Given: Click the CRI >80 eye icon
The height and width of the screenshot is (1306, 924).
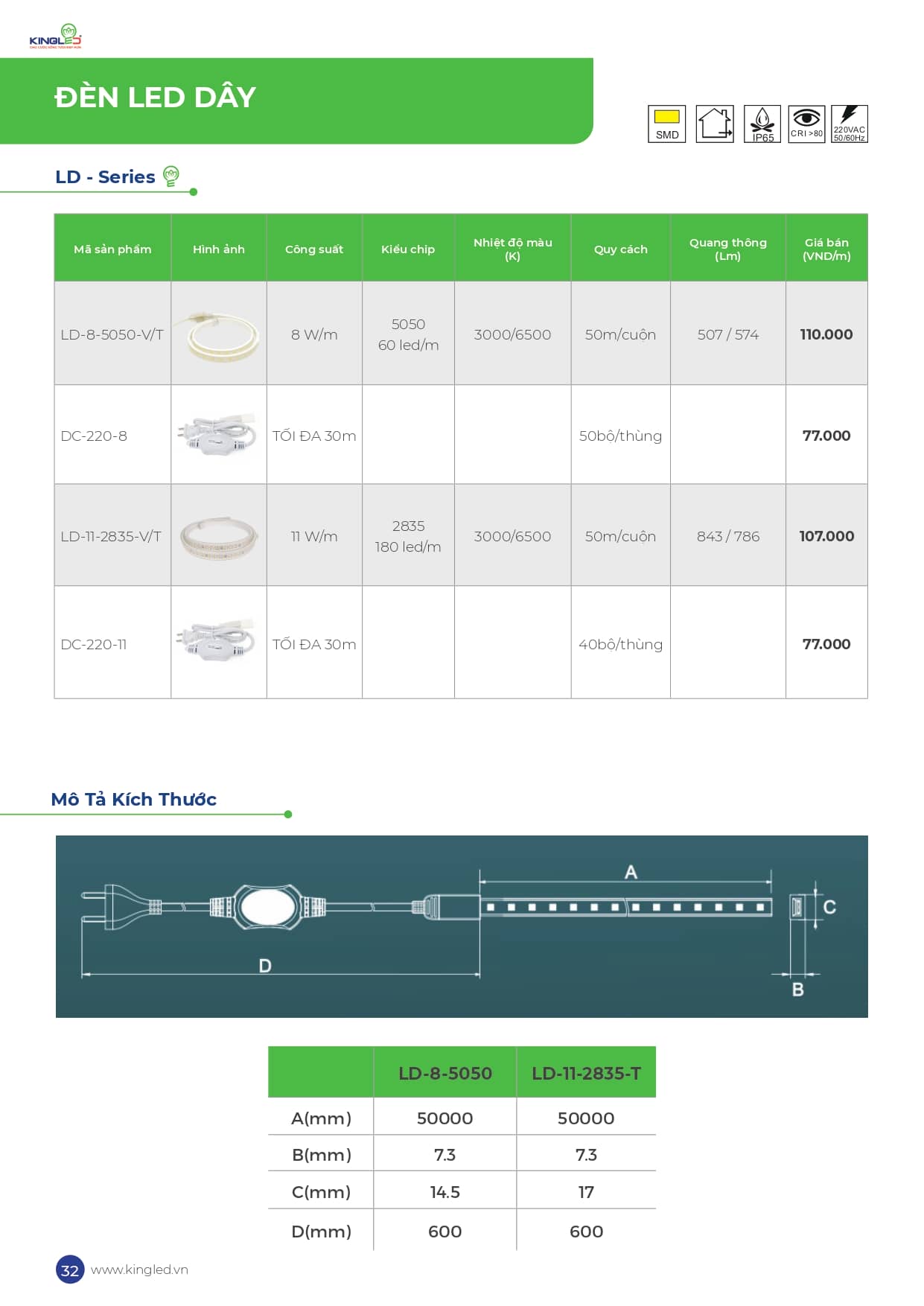Looking at the screenshot, I should pos(806,124).
